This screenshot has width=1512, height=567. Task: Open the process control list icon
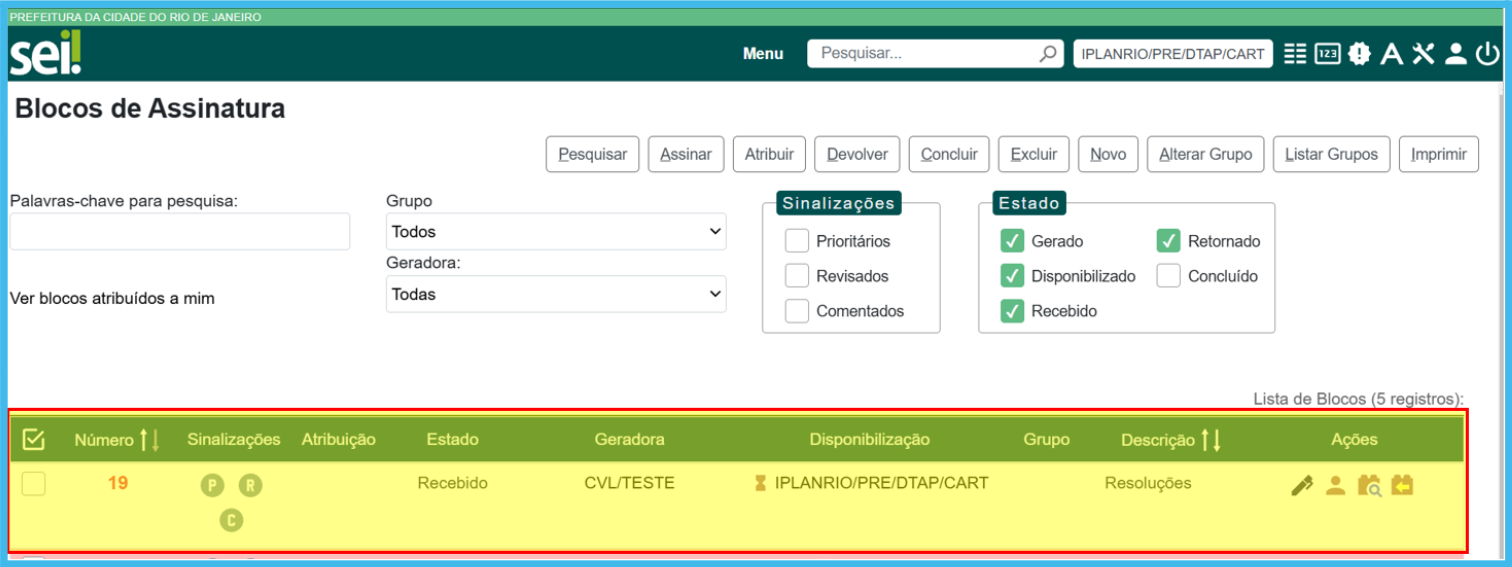click(x=1295, y=54)
